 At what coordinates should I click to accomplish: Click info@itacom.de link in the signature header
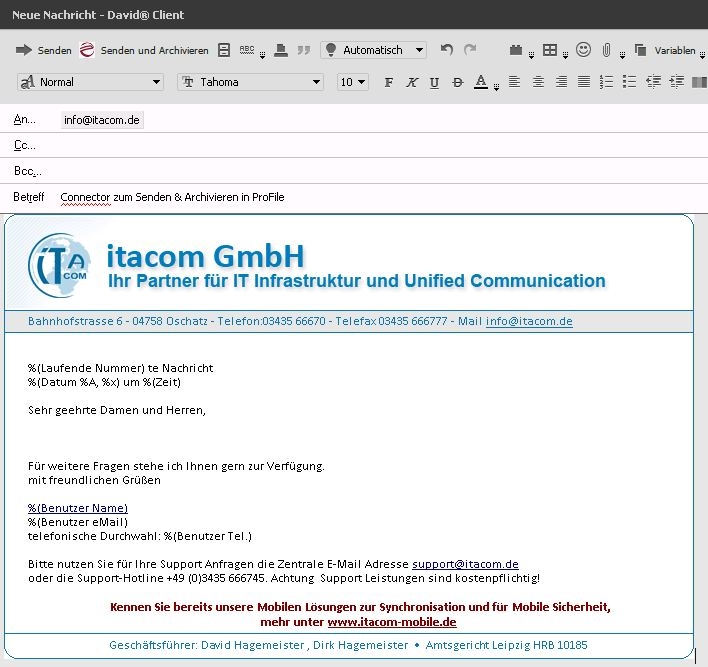[x=529, y=321]
